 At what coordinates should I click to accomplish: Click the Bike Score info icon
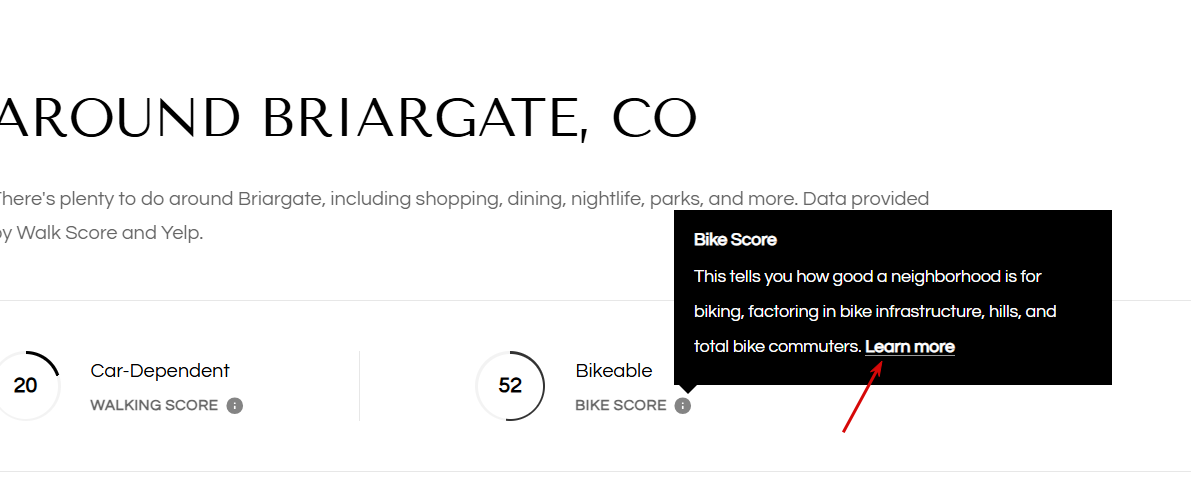click(683, 405)
